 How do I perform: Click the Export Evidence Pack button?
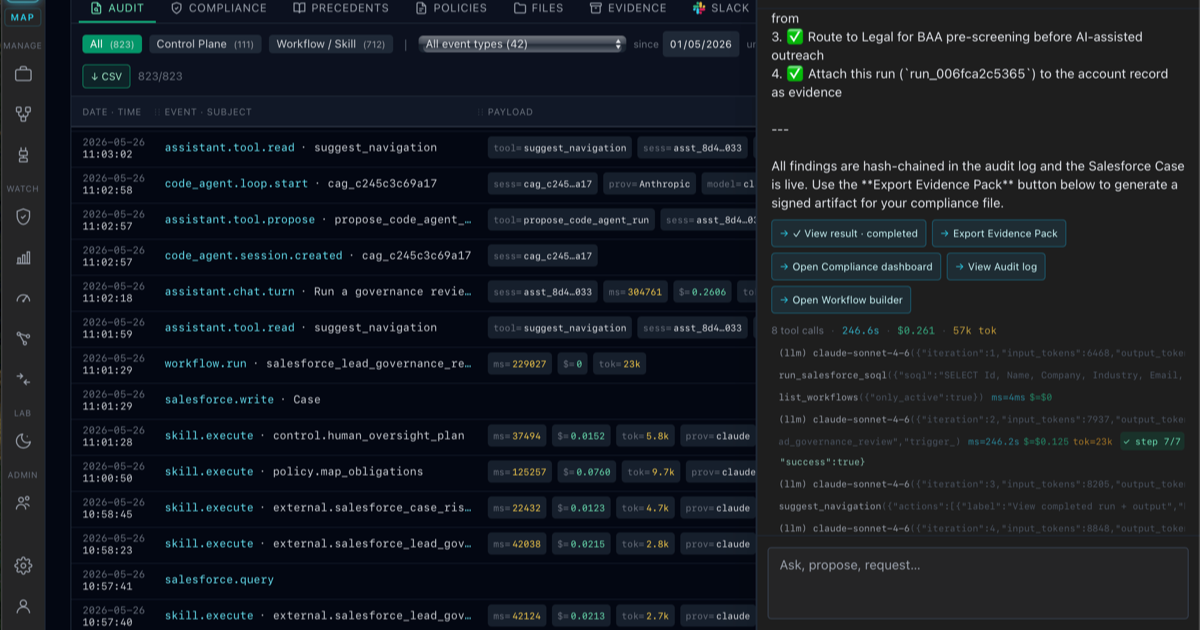pyautogui.click(x=999, y=233)
